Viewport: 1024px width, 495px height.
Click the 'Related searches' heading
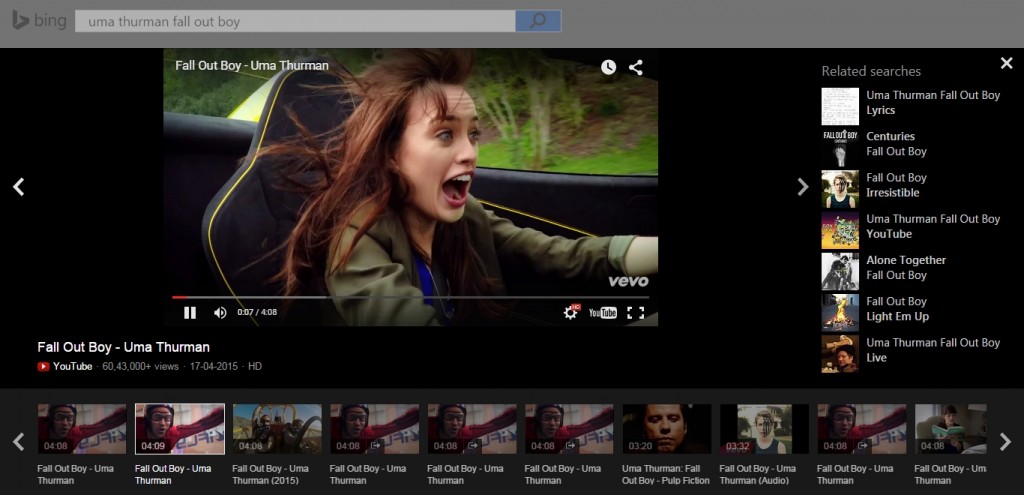click(x=871, y=71)
